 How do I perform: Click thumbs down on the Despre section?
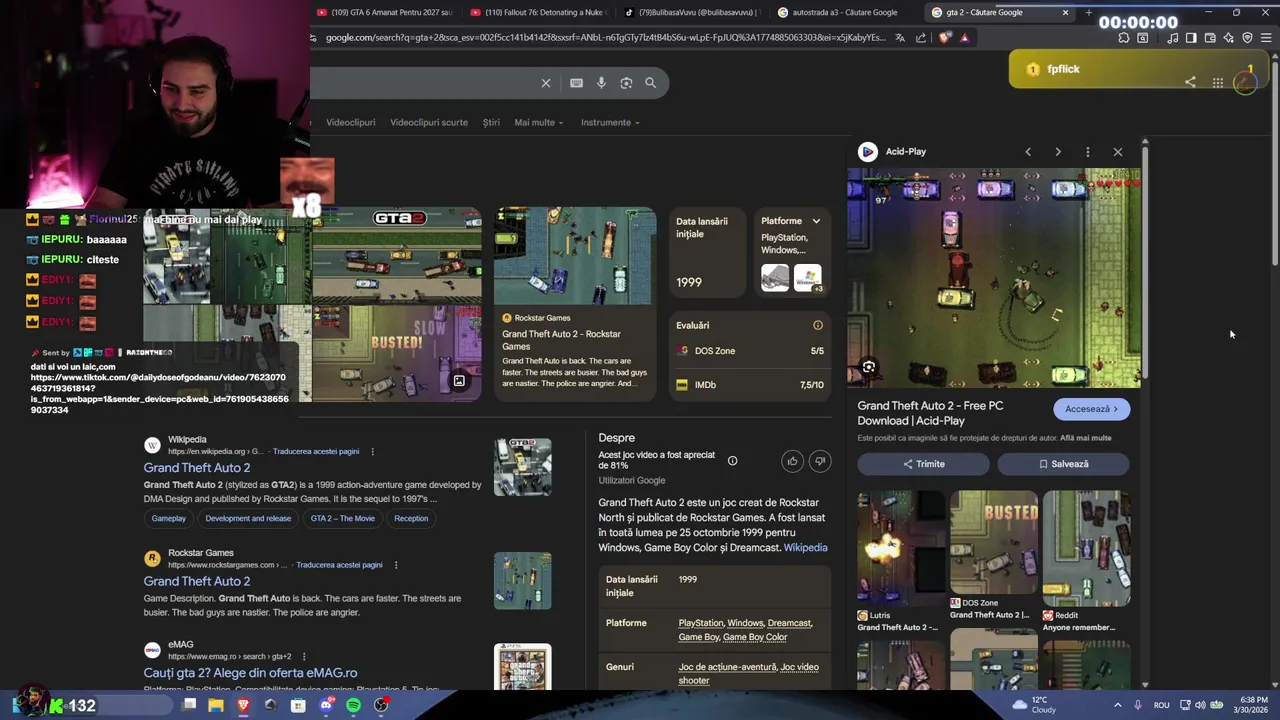tap(820, 461)
